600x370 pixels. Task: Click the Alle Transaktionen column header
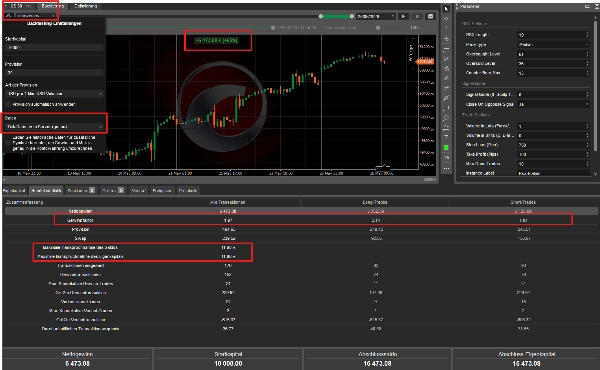click(227, 202)
